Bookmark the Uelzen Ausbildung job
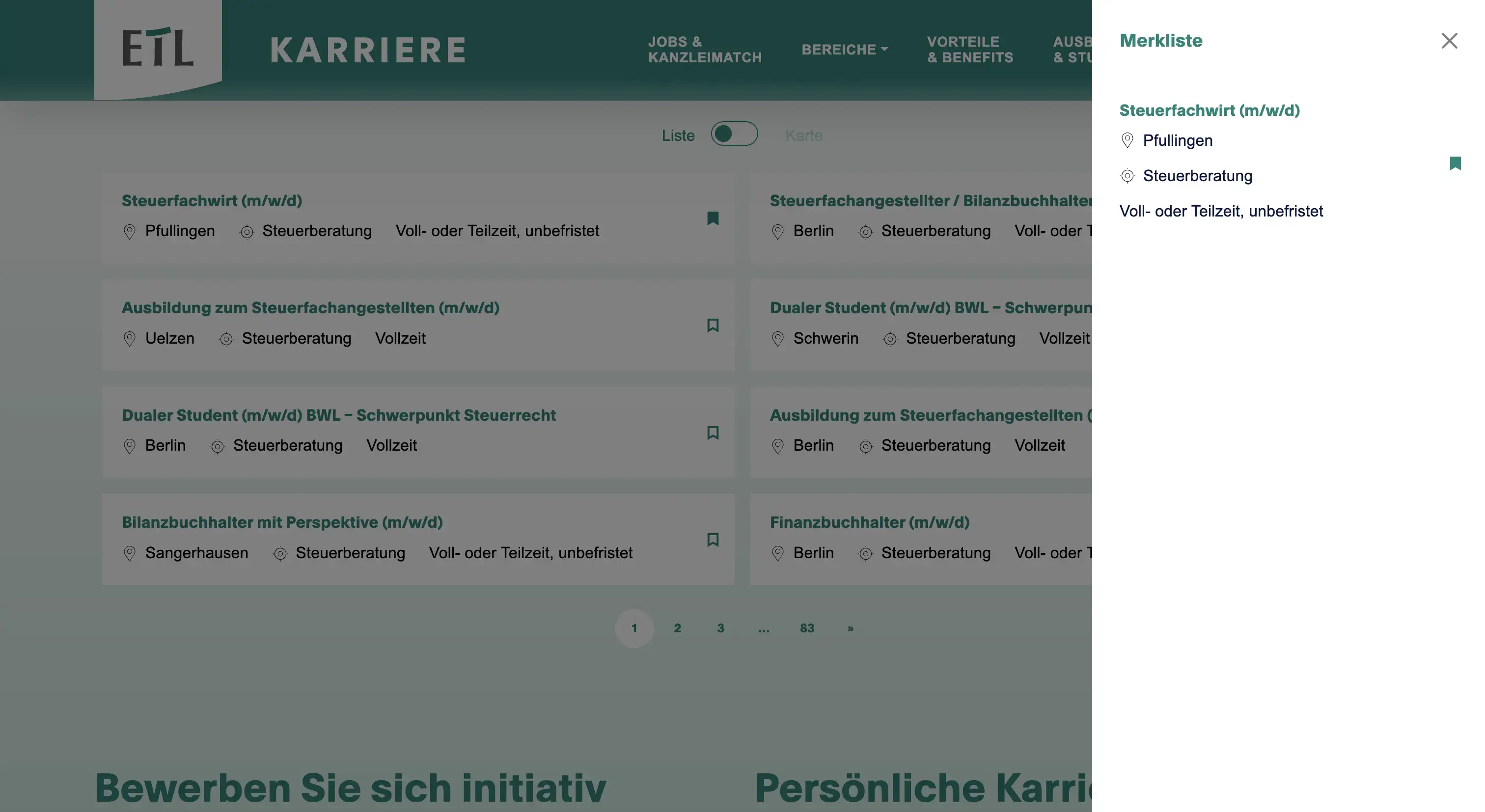 [713, 325]
